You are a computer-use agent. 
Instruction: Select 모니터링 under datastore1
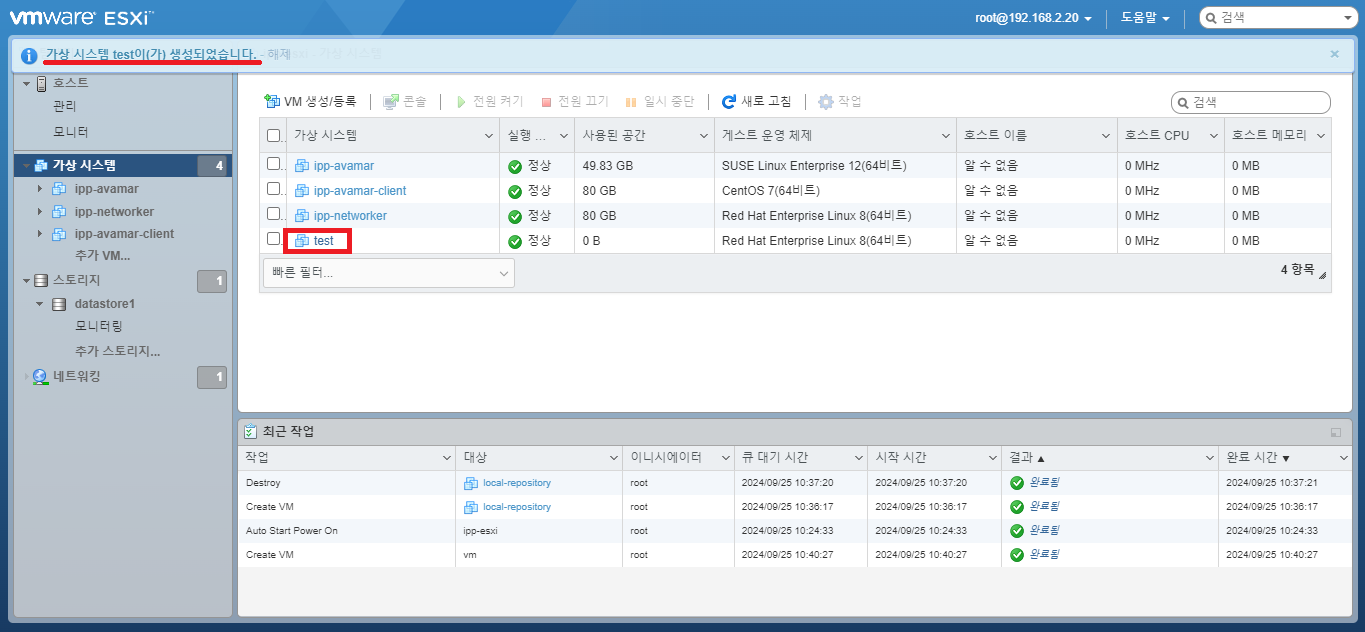(99, 327)
